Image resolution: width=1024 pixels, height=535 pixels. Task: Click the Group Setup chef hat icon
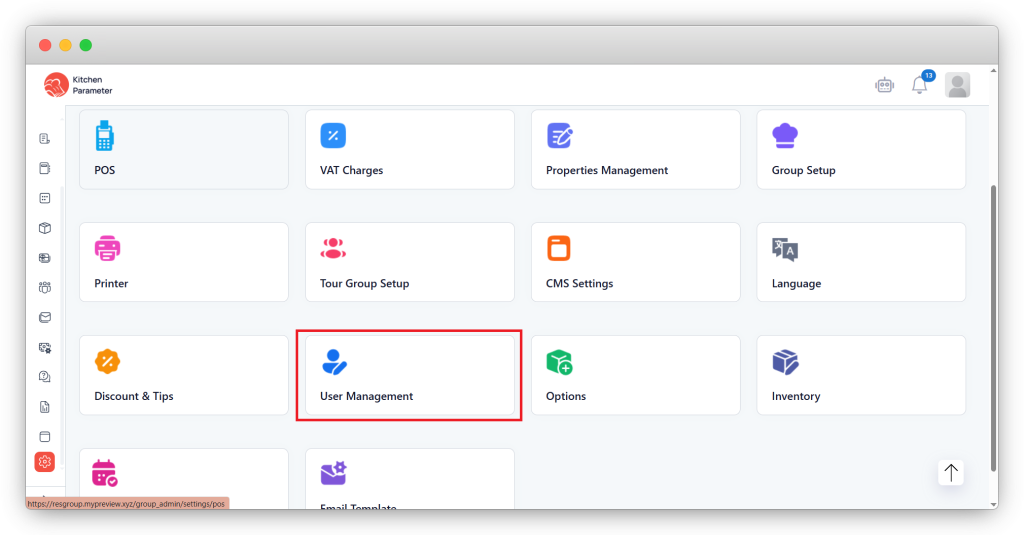coord(785,136)
